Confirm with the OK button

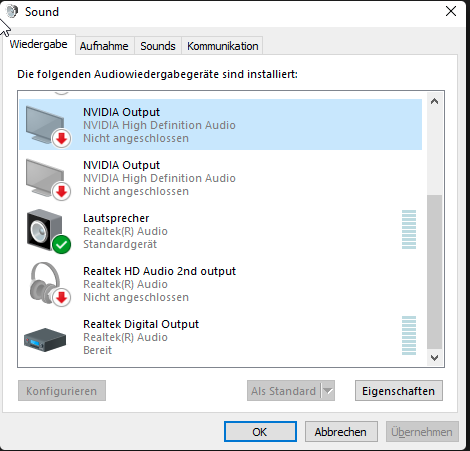[260, 432]
